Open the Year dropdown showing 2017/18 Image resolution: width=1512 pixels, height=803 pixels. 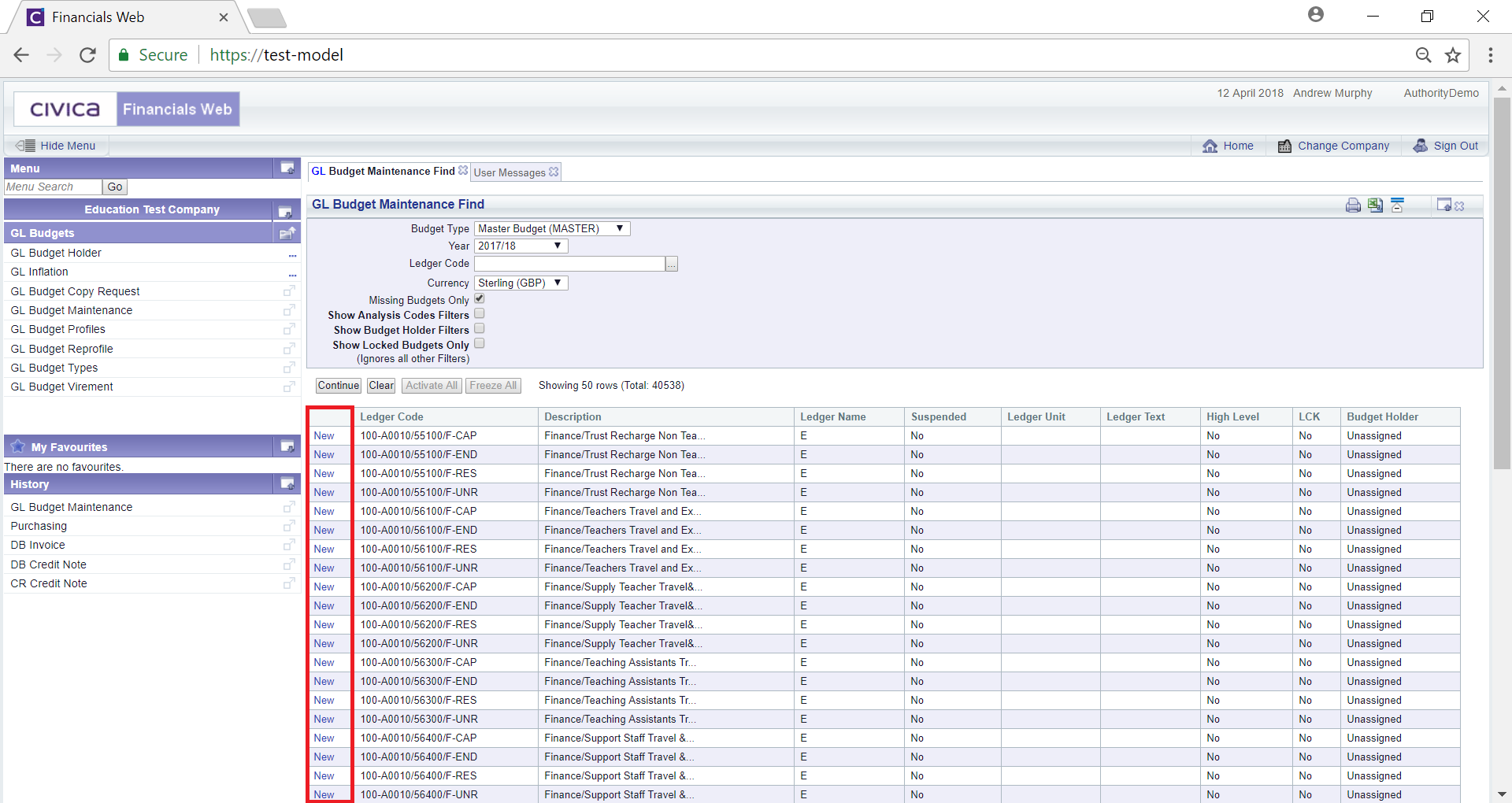[521, 246]
